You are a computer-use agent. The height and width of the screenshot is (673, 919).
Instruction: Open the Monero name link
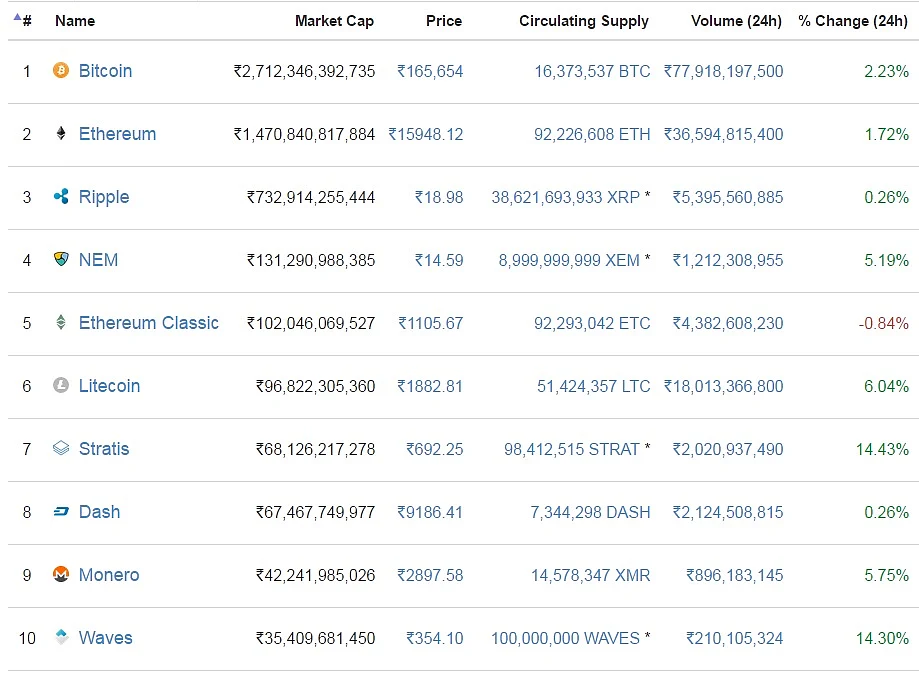coord(109,575)
